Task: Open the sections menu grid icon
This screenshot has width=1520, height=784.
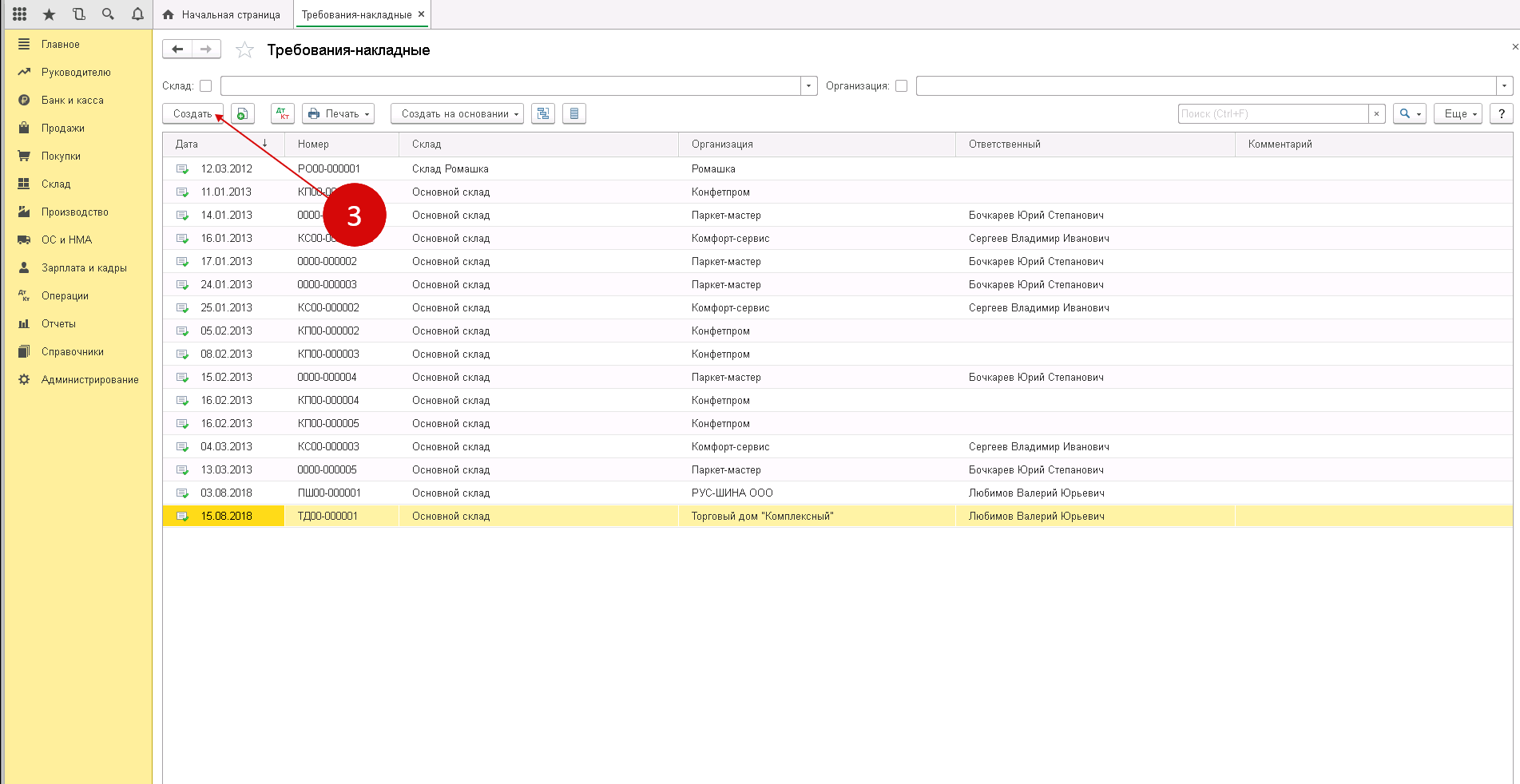Action: pyautogui.click(x=20, y=14)
